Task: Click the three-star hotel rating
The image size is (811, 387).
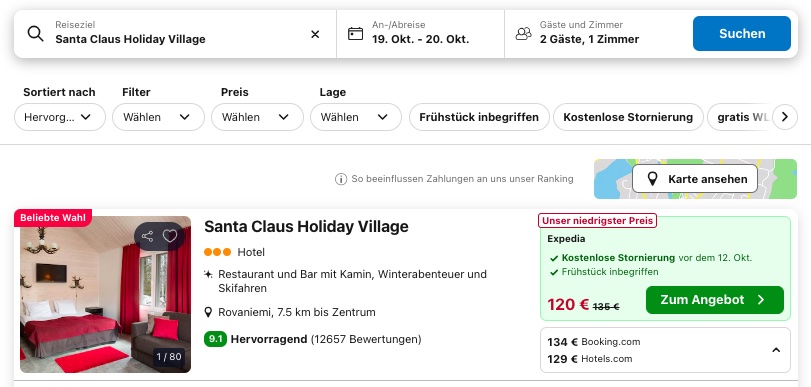Action: (217, 252)
